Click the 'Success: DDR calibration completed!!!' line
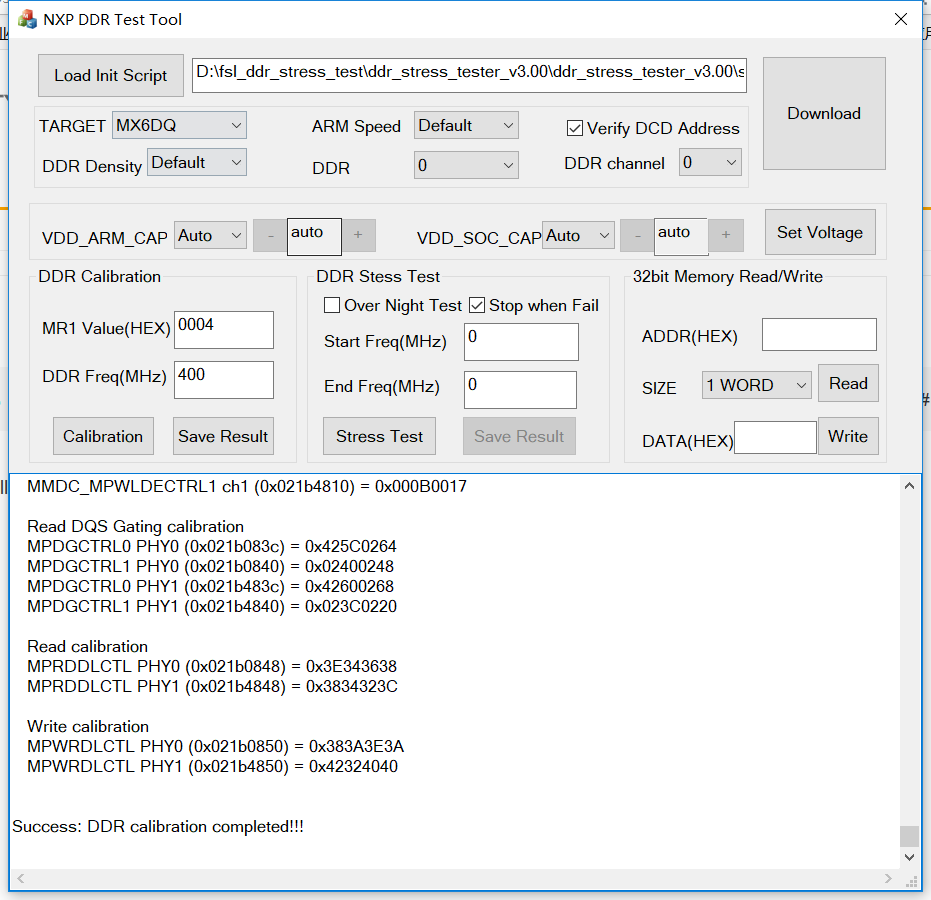This screenshot has width=931, height=900. [x=158, y=826]
